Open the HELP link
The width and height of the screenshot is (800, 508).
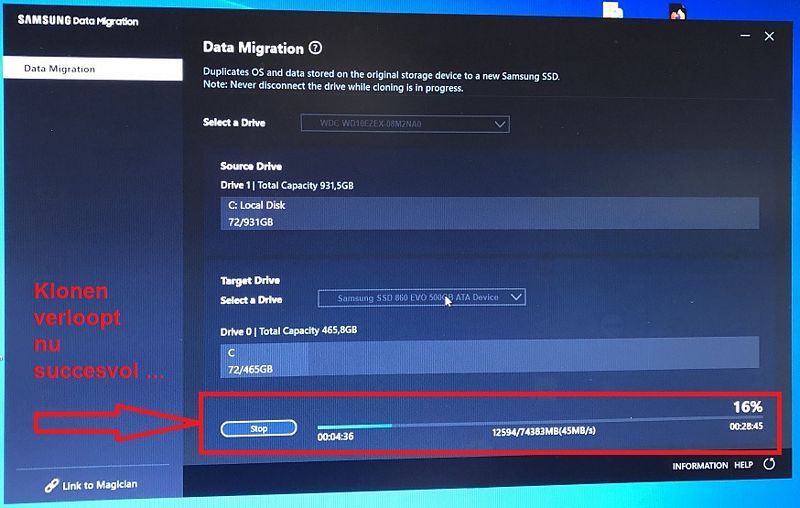[743, 465]
